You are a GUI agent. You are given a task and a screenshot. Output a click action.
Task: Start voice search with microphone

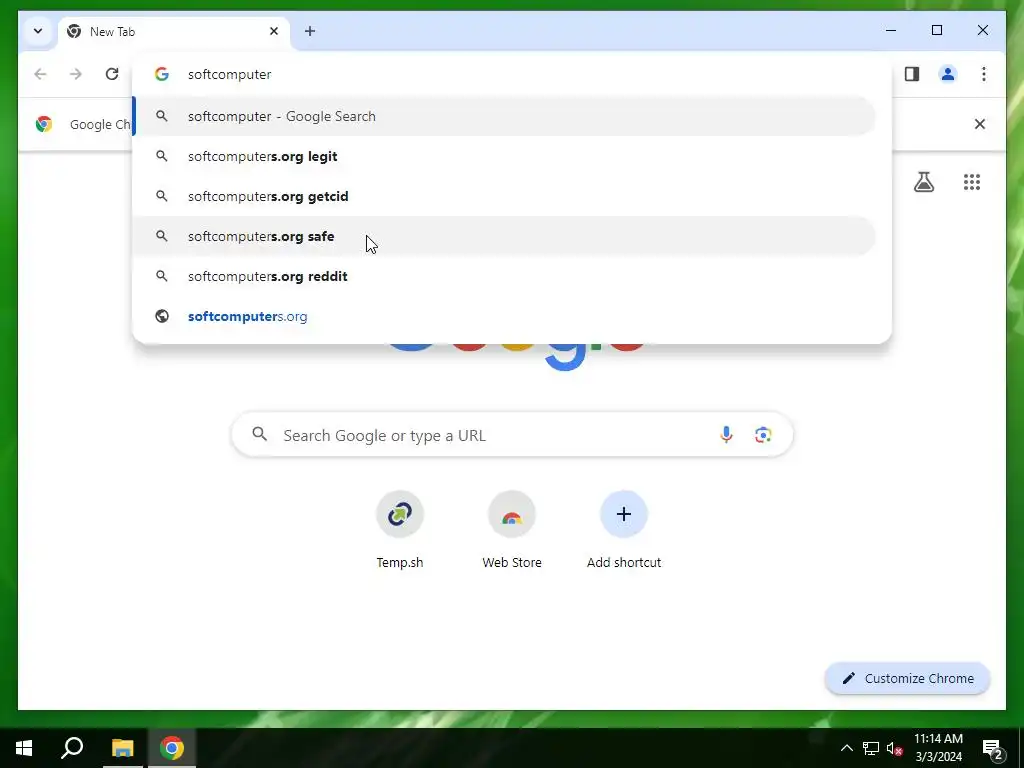pyautogui.click(x=726, y=434)
